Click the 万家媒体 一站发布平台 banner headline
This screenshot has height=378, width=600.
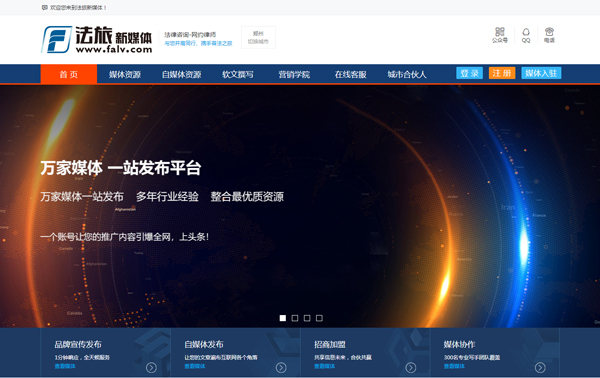[x=121, y=168]
